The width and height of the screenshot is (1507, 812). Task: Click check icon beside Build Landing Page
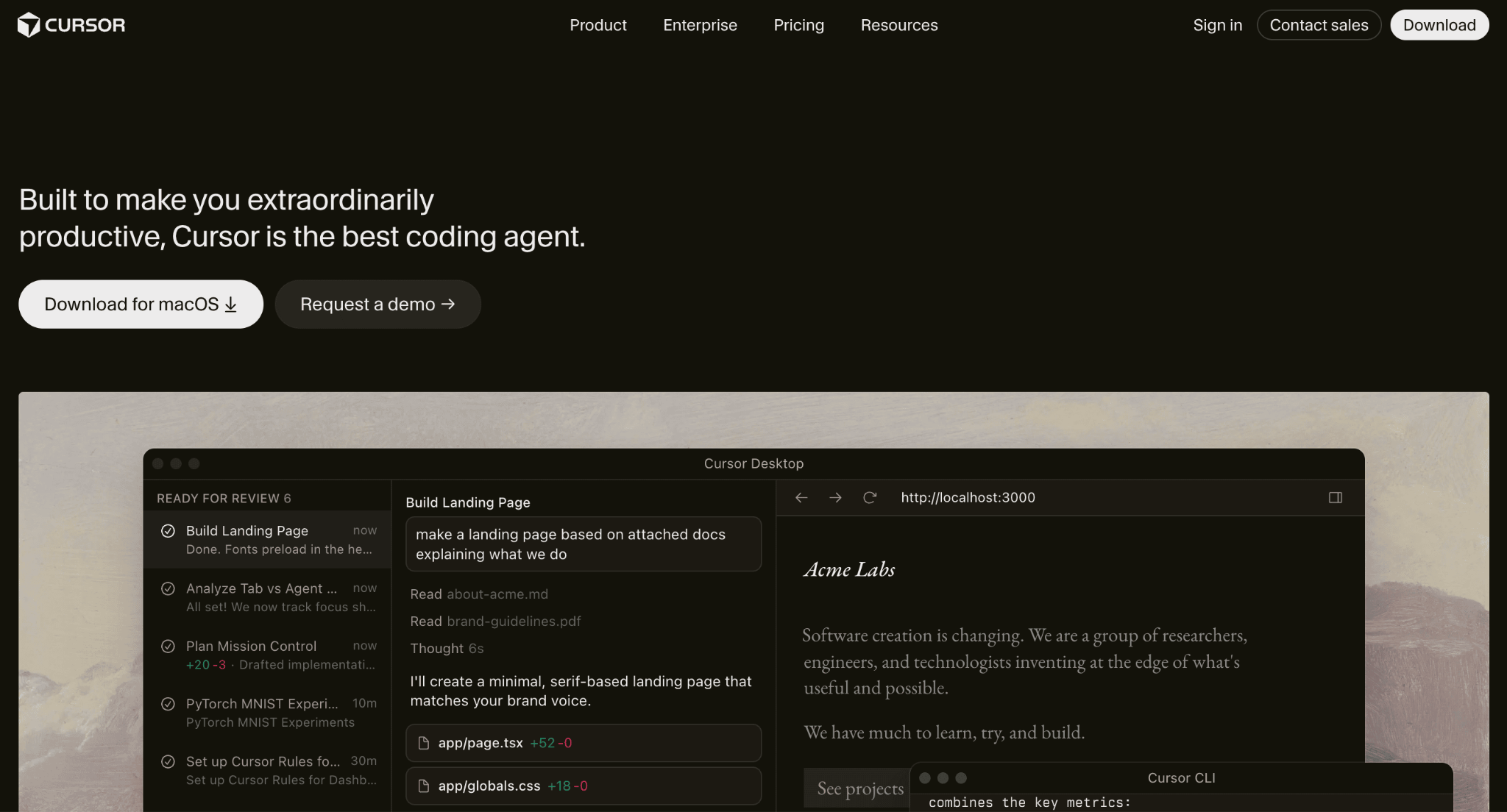pyautogui.click(x=168, y=531)
